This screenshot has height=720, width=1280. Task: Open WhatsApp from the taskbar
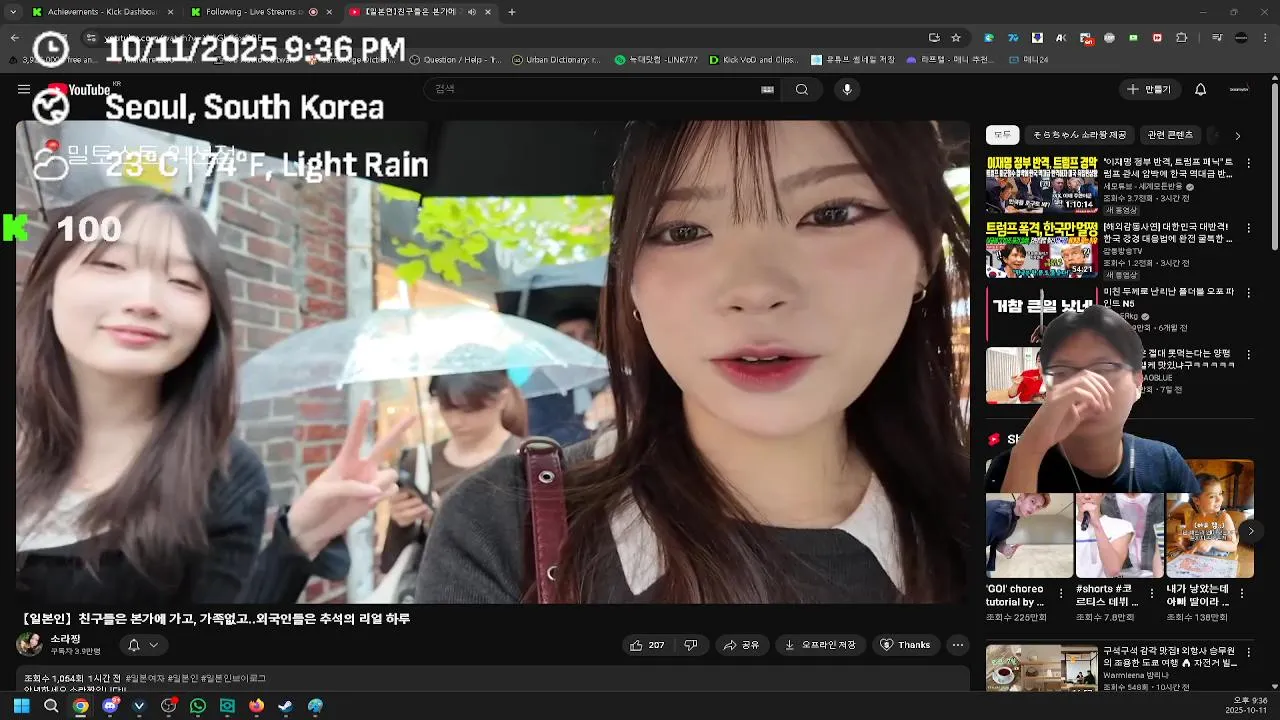click(198, 706)
